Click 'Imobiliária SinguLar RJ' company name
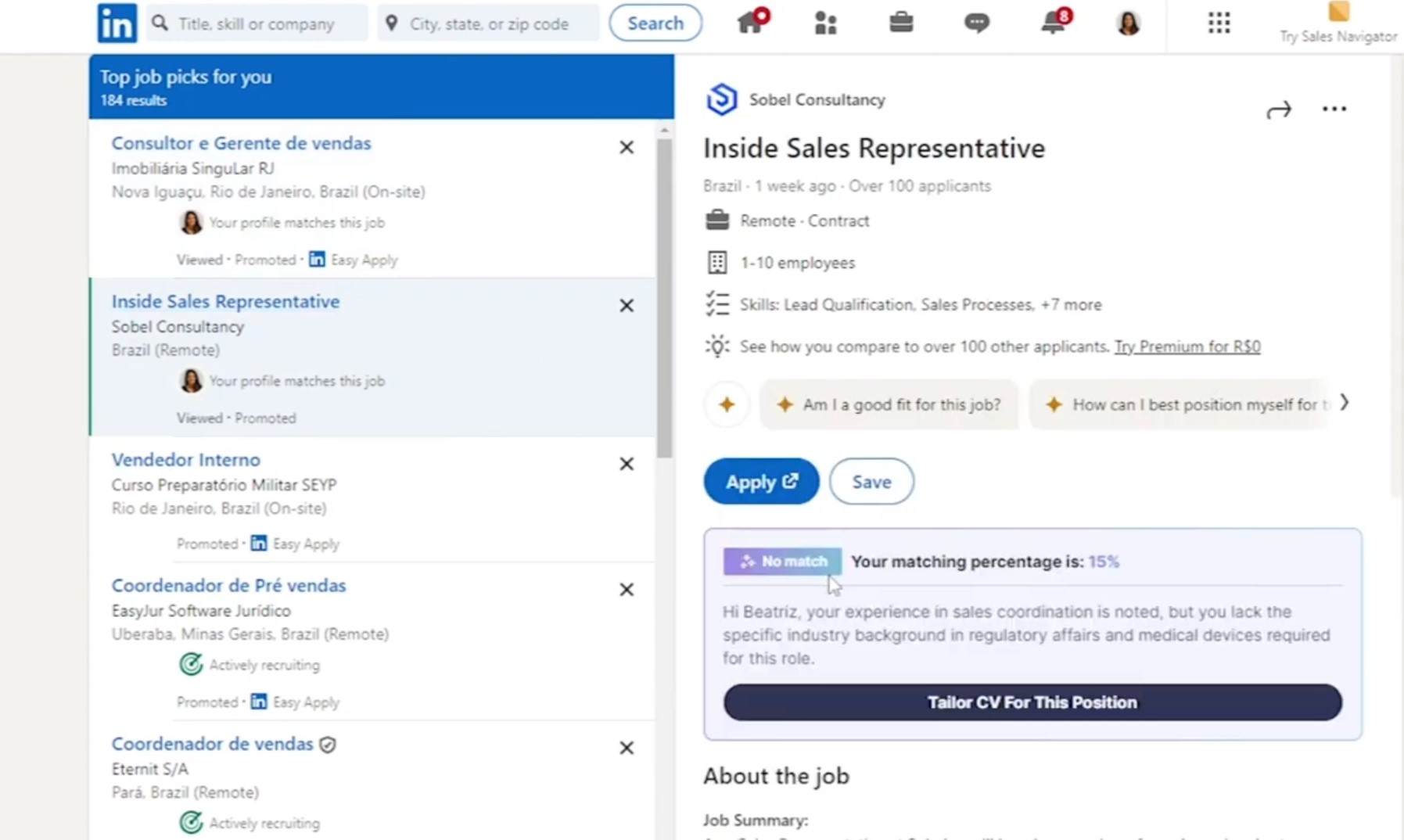Viewport: 1404px width, 840px height. 192,168
